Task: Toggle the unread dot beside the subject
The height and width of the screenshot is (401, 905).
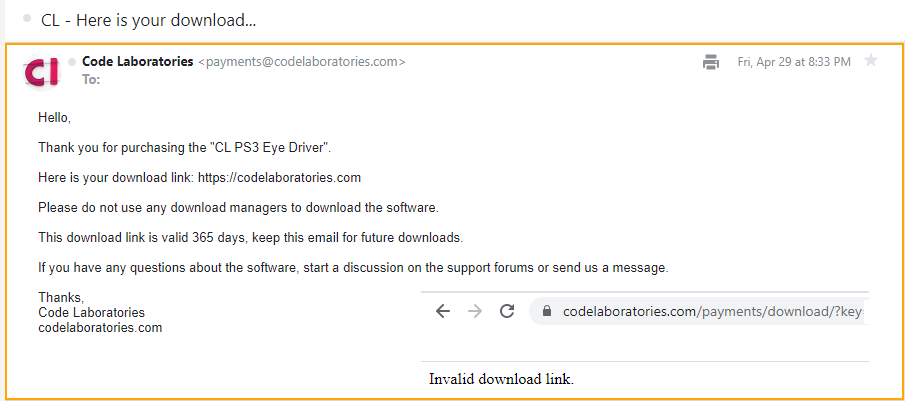Action: pyautogui.click(x=27, y=19)
